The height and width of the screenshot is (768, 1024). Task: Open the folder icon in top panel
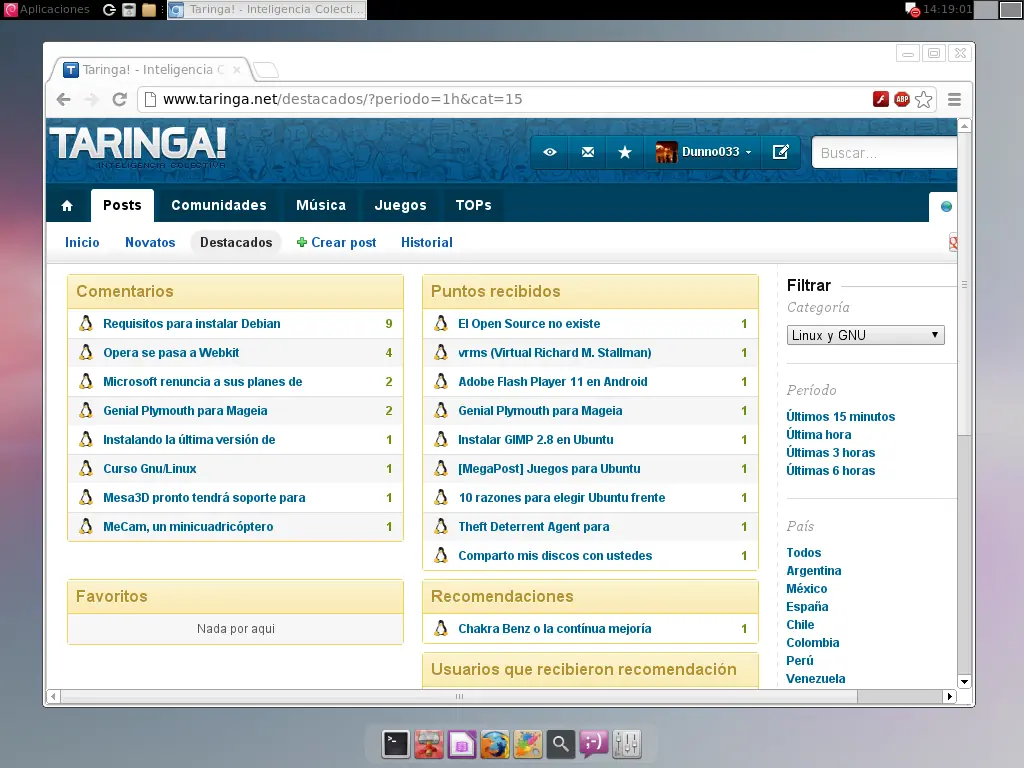coord(149,10)
